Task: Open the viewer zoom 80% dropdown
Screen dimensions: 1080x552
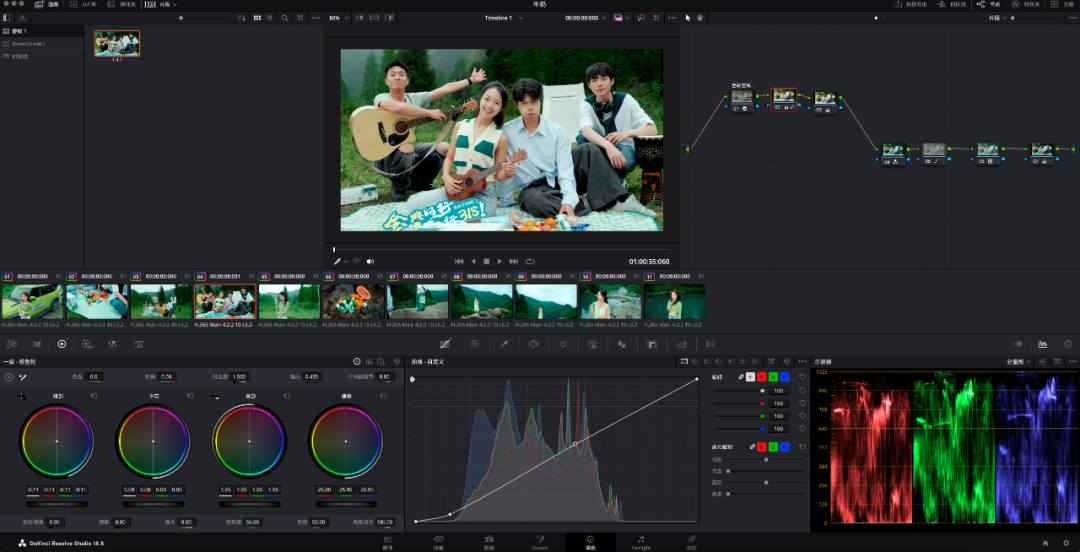Action: [x=336, y=18]
